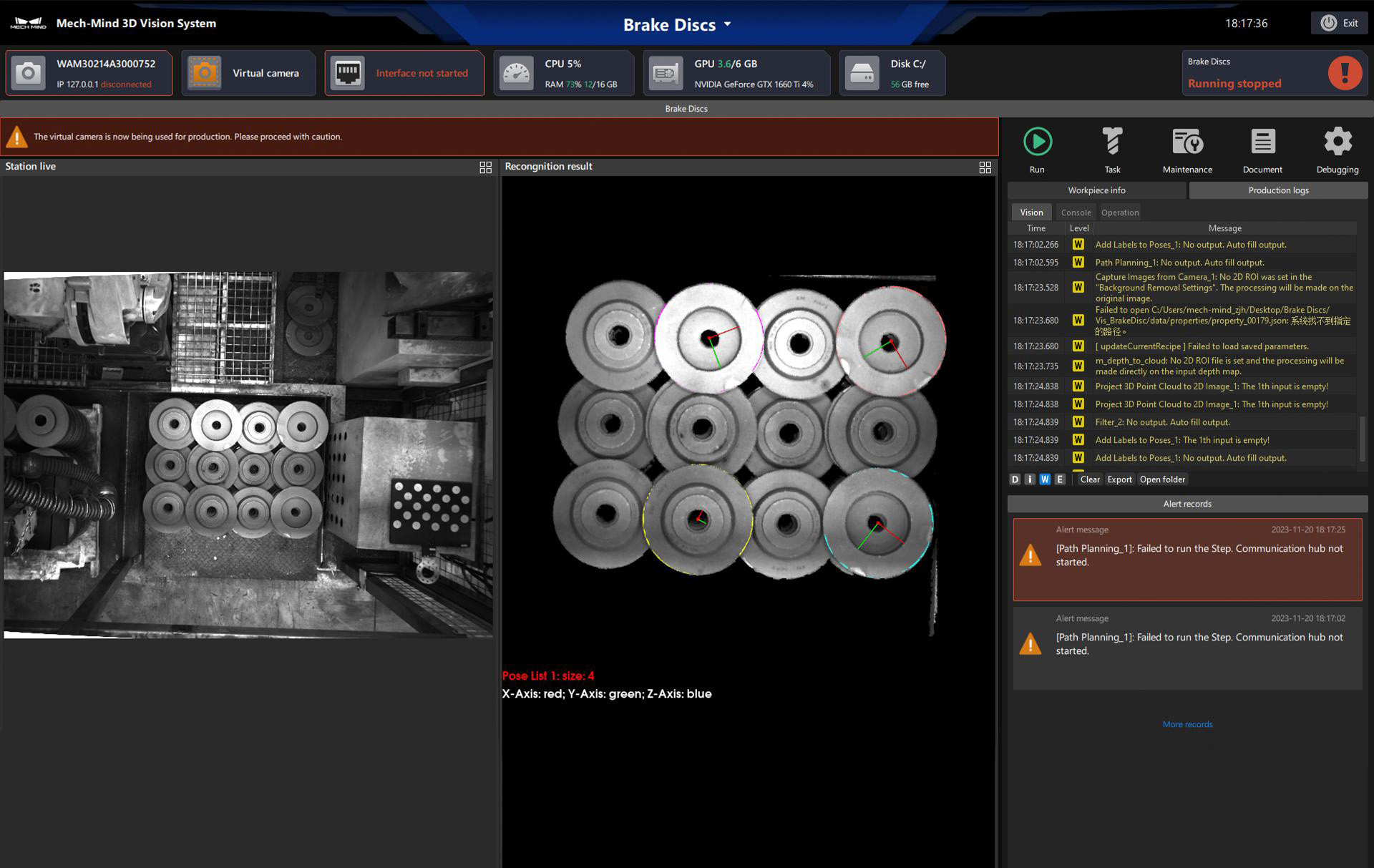Image resolution: width=1374 pixels, height=868 pixels.
Task: Select the 'Capture Images from Camera_1' log row
Action: point(1182,288)
